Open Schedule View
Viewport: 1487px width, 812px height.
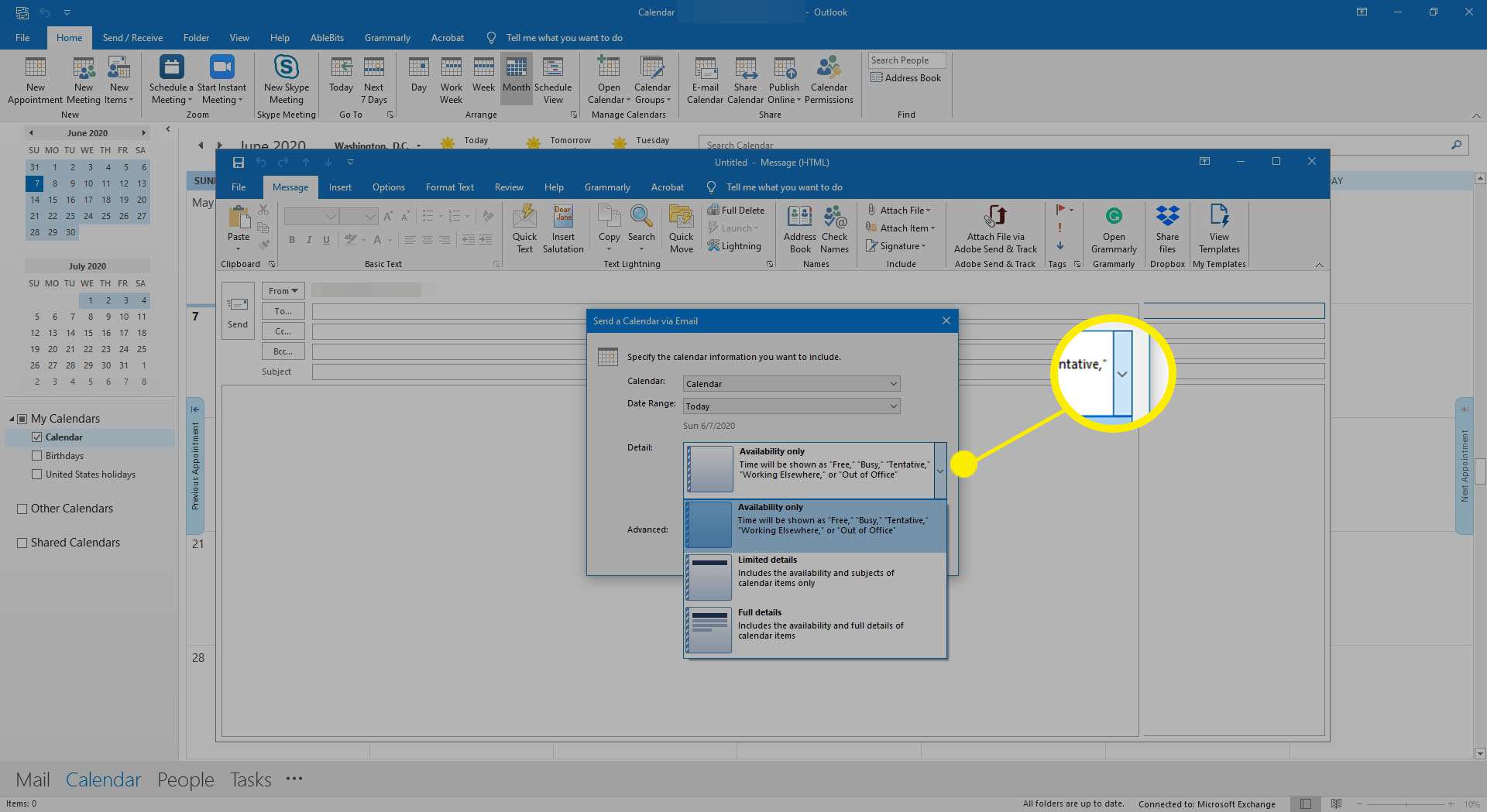(x=553, y=80)
